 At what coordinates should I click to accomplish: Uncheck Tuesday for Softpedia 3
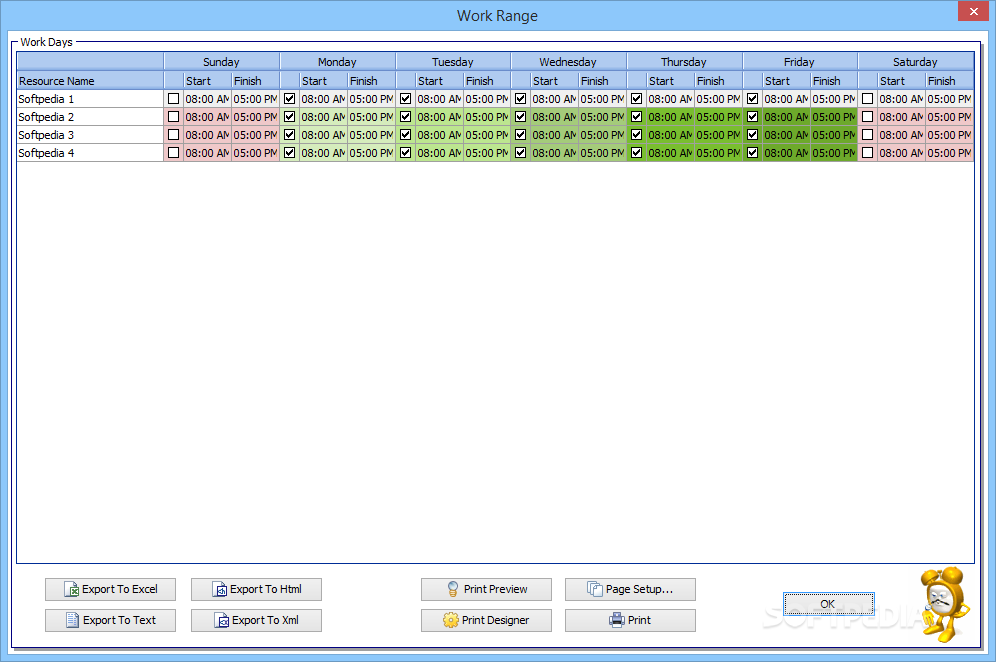(405, 135)
